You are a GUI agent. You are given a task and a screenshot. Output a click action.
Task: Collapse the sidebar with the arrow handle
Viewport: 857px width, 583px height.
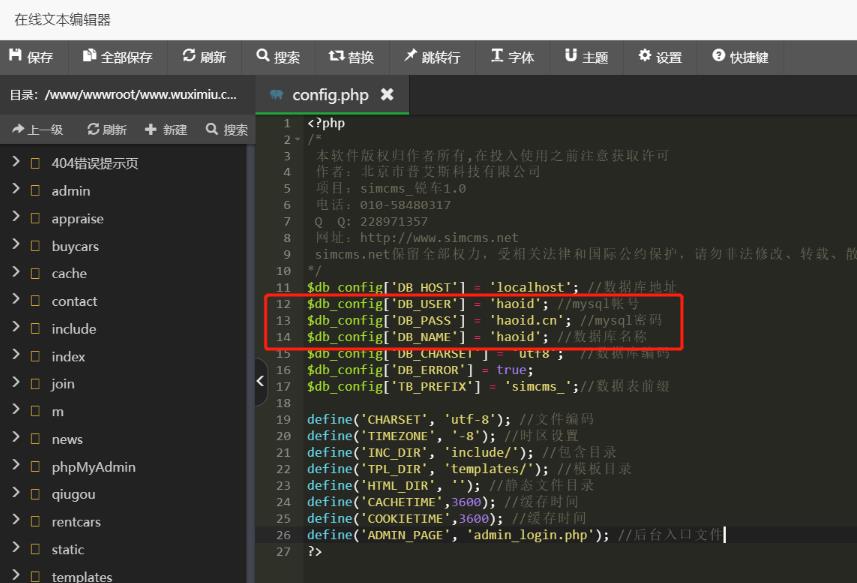point(261,380)
